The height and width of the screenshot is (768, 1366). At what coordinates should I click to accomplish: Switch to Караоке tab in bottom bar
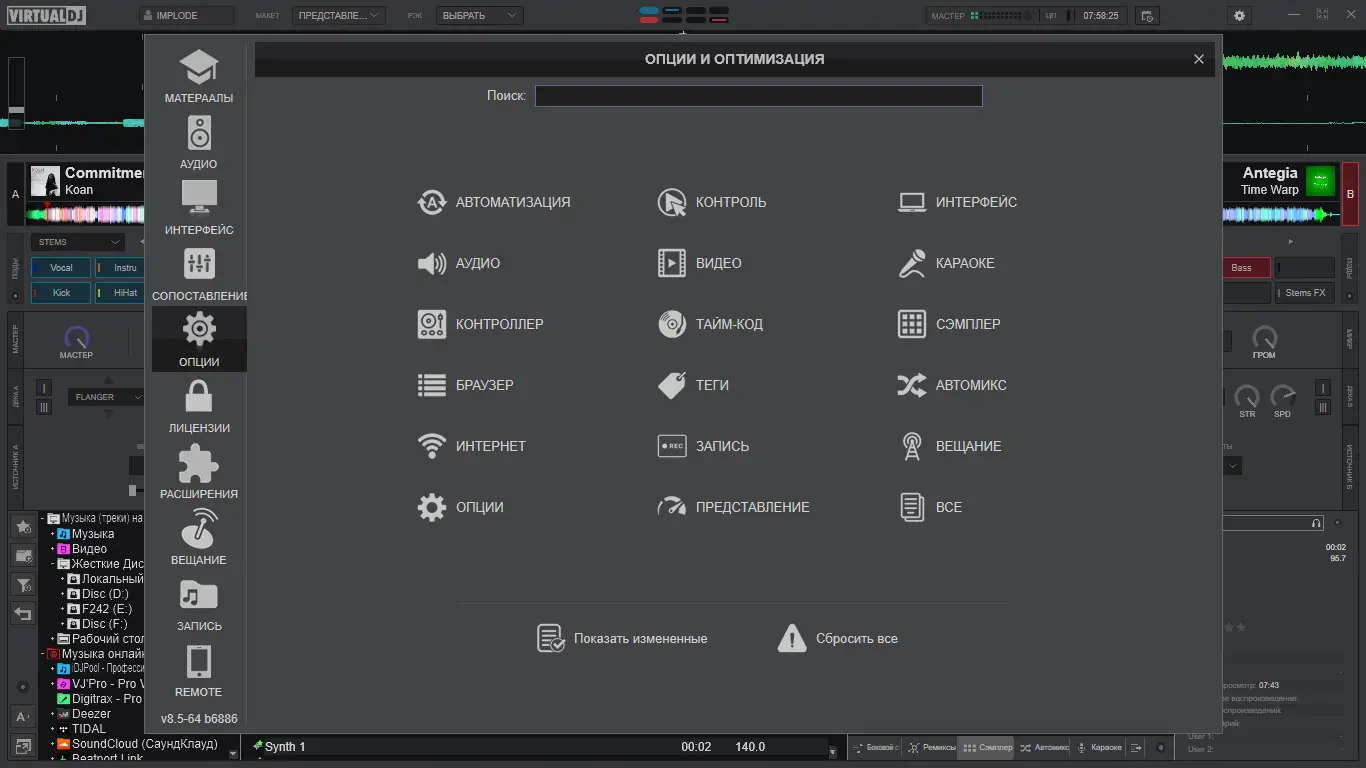coord(1099,747)
